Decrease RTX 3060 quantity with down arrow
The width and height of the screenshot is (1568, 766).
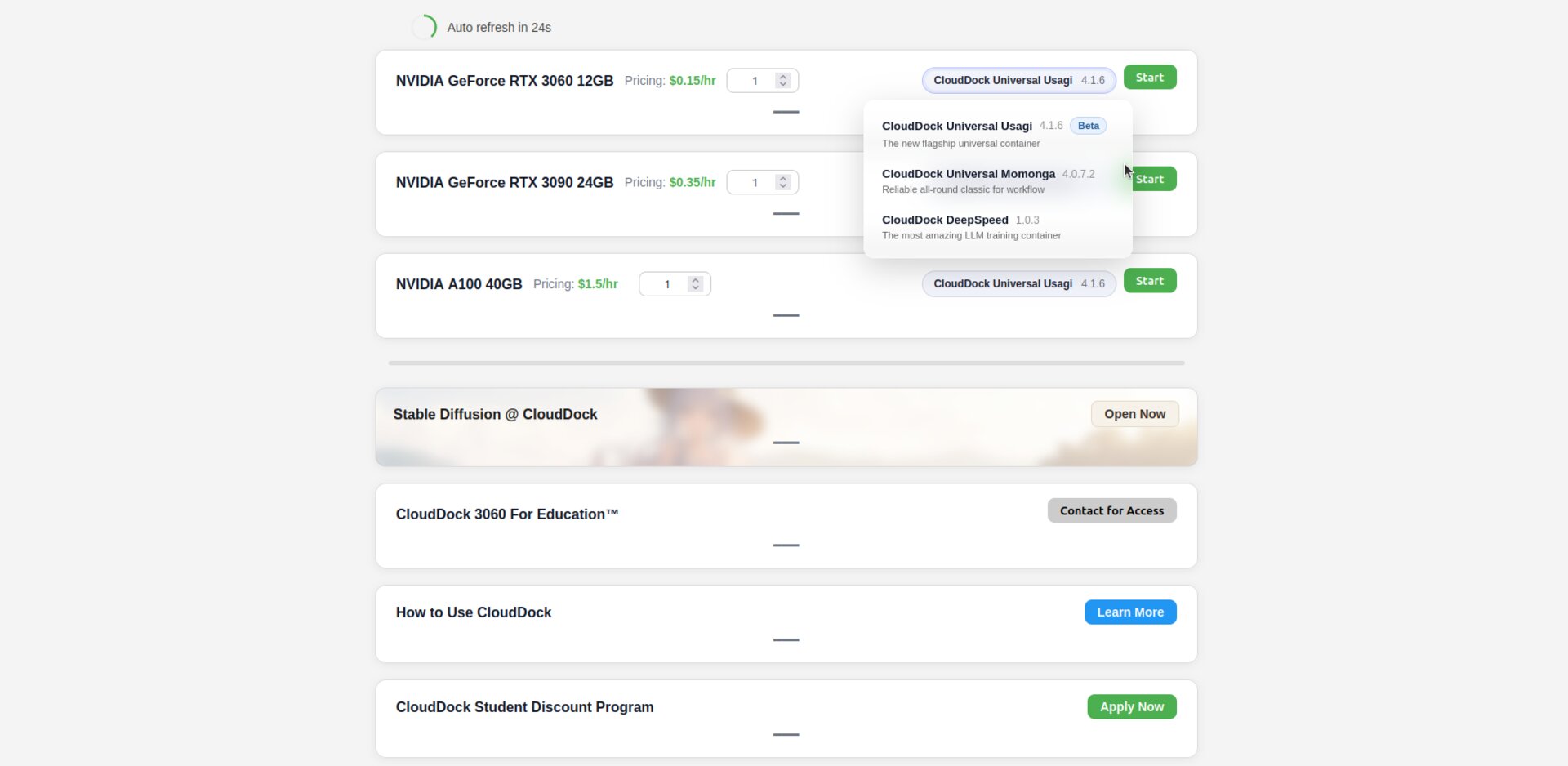(x=783, y=84)
